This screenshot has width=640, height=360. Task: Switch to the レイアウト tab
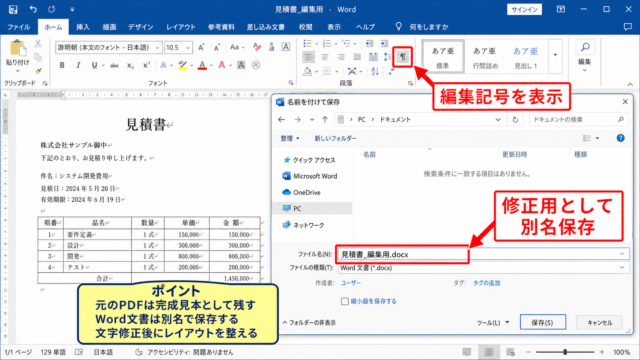click(x=180, y=27)
